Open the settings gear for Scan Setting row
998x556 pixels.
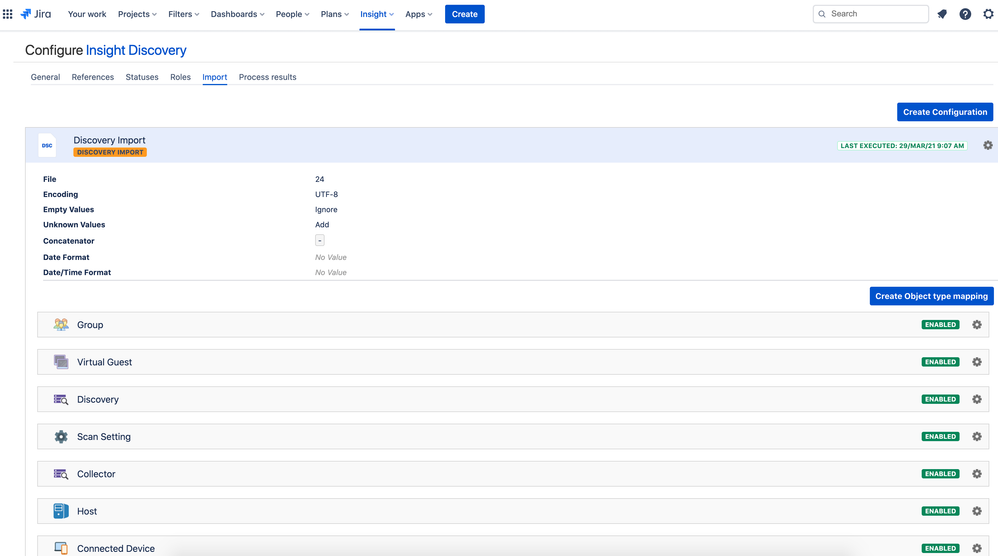click(977, 436)
